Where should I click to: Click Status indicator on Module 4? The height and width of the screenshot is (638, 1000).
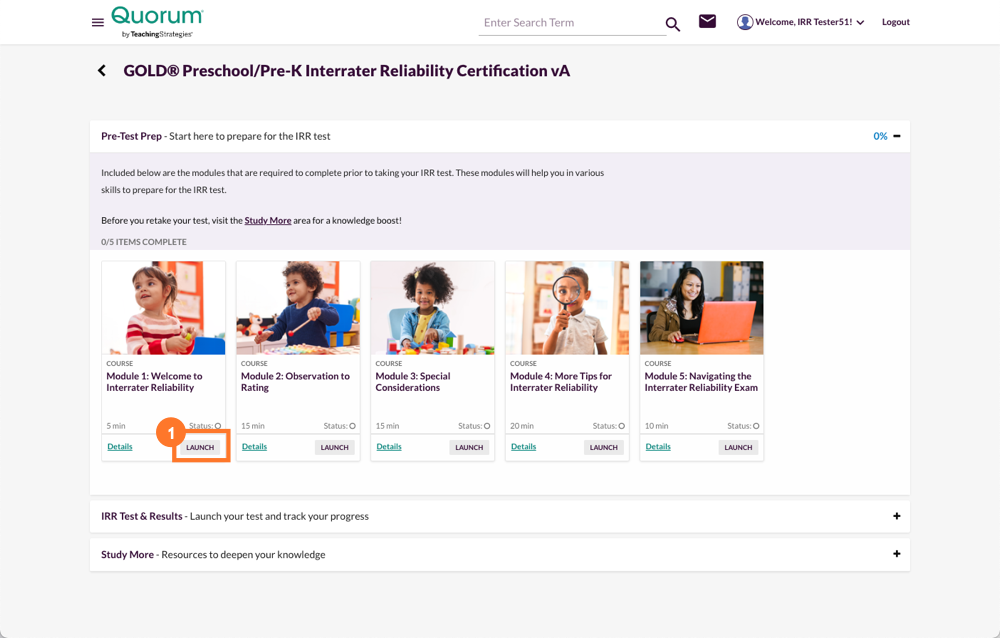(x=620, y=425)
